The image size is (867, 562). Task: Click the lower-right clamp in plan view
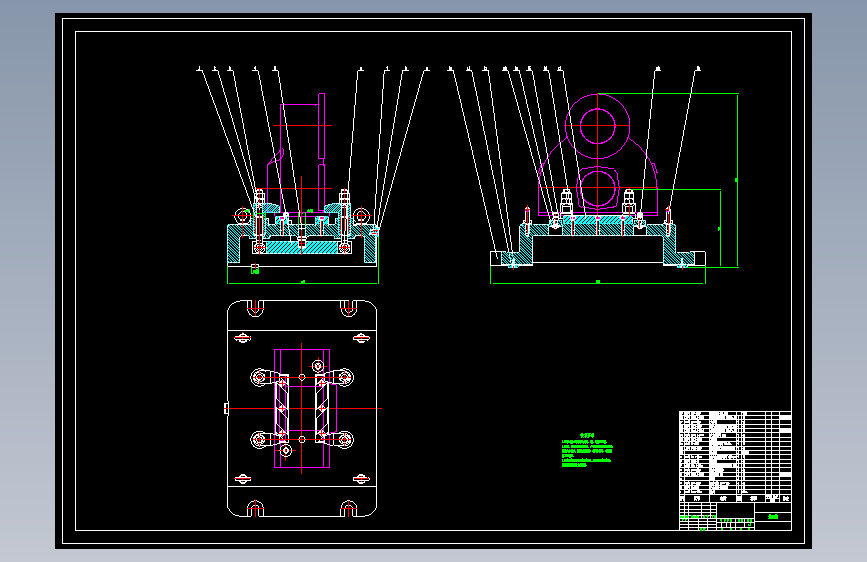click(x=338, y=440)
